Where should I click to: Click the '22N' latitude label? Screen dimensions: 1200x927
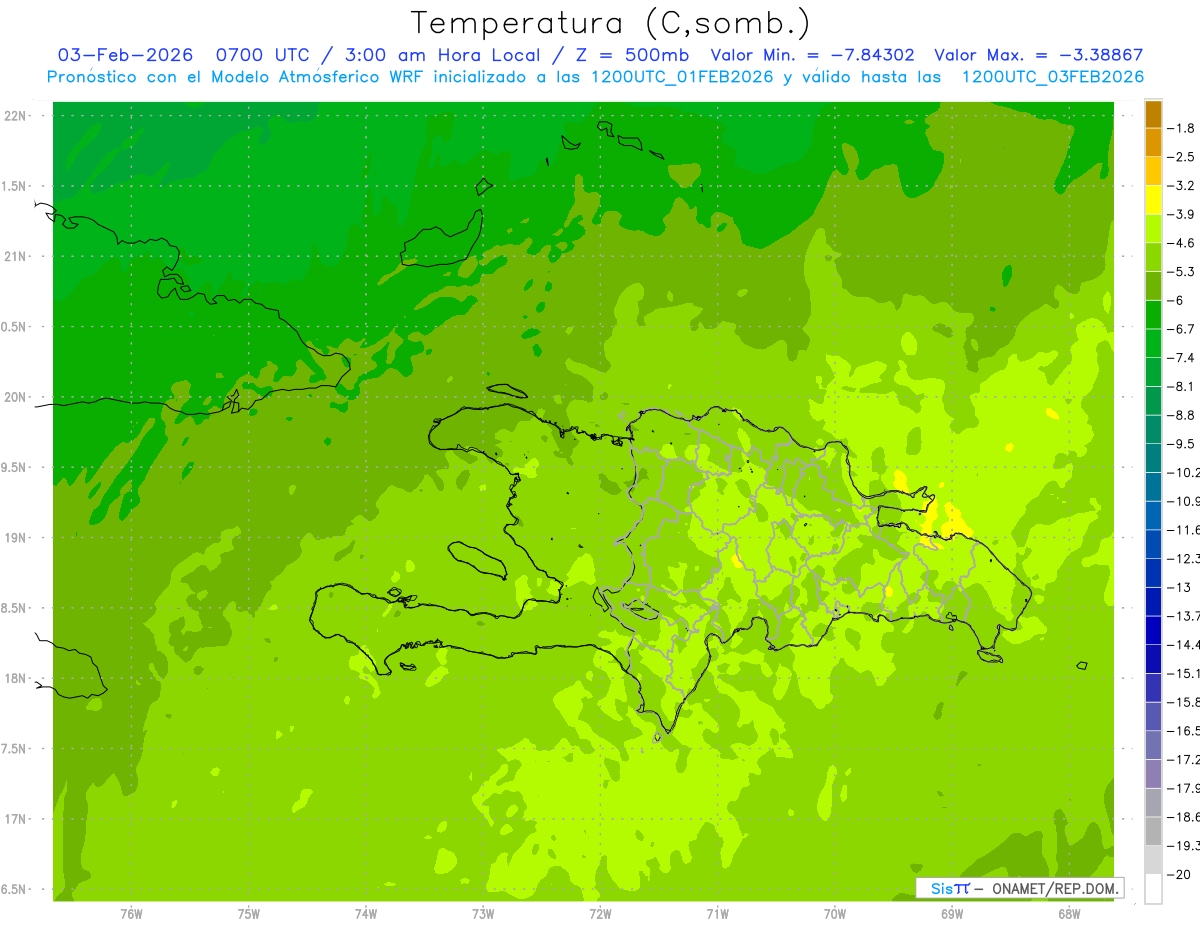pos(15,115)
